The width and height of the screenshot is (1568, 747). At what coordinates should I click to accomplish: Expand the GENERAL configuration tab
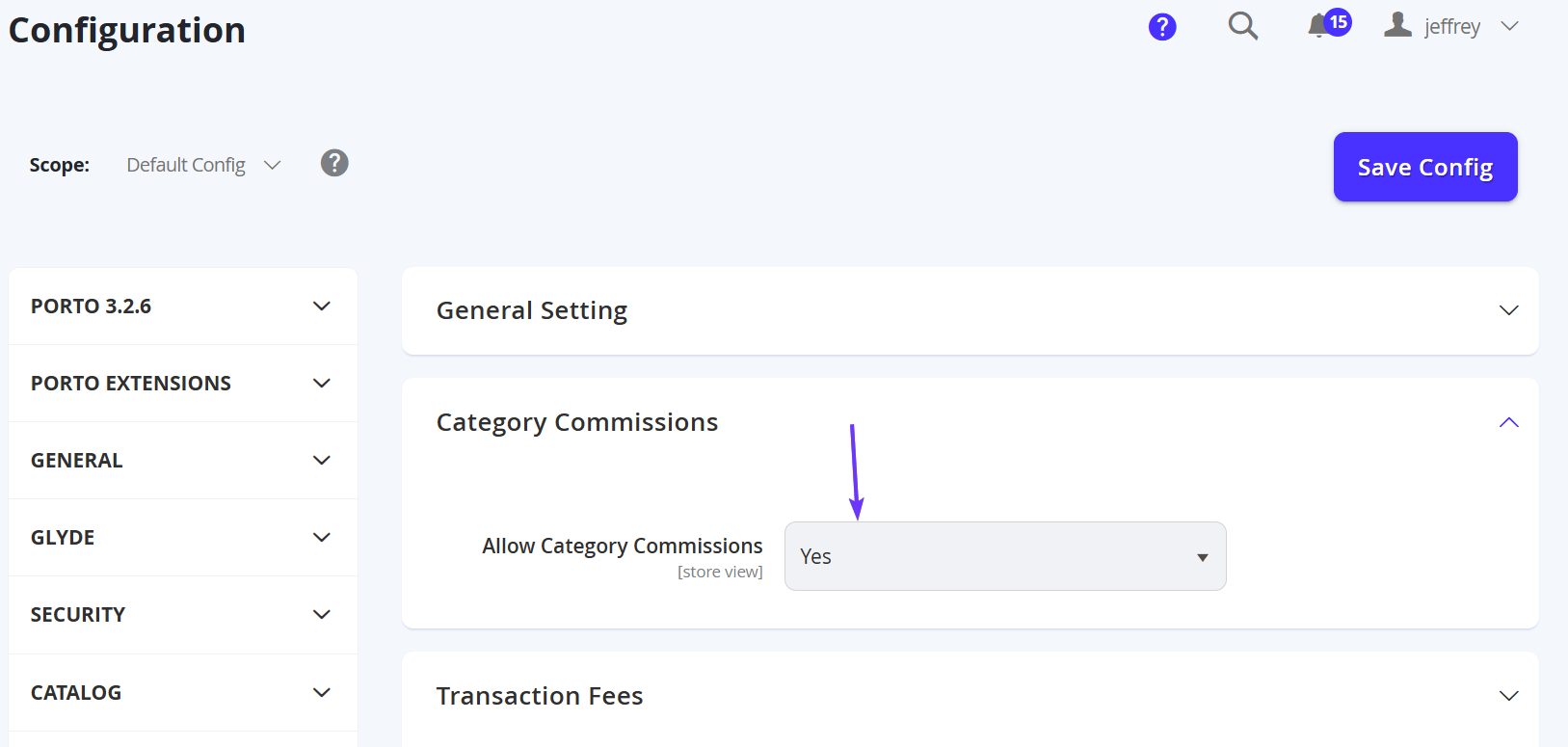[183, 461]
